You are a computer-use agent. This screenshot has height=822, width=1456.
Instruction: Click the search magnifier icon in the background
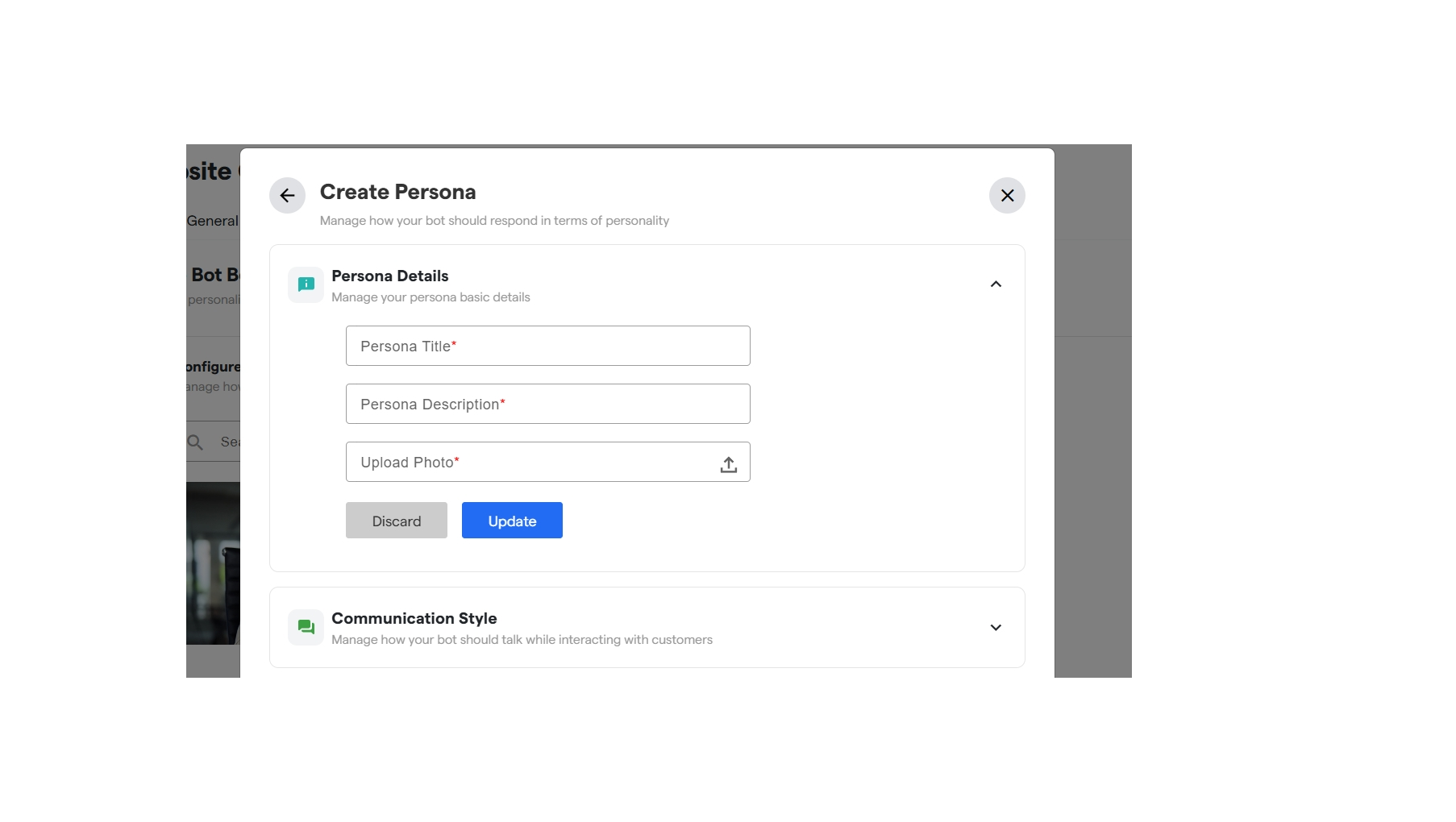tap(195, 442)
